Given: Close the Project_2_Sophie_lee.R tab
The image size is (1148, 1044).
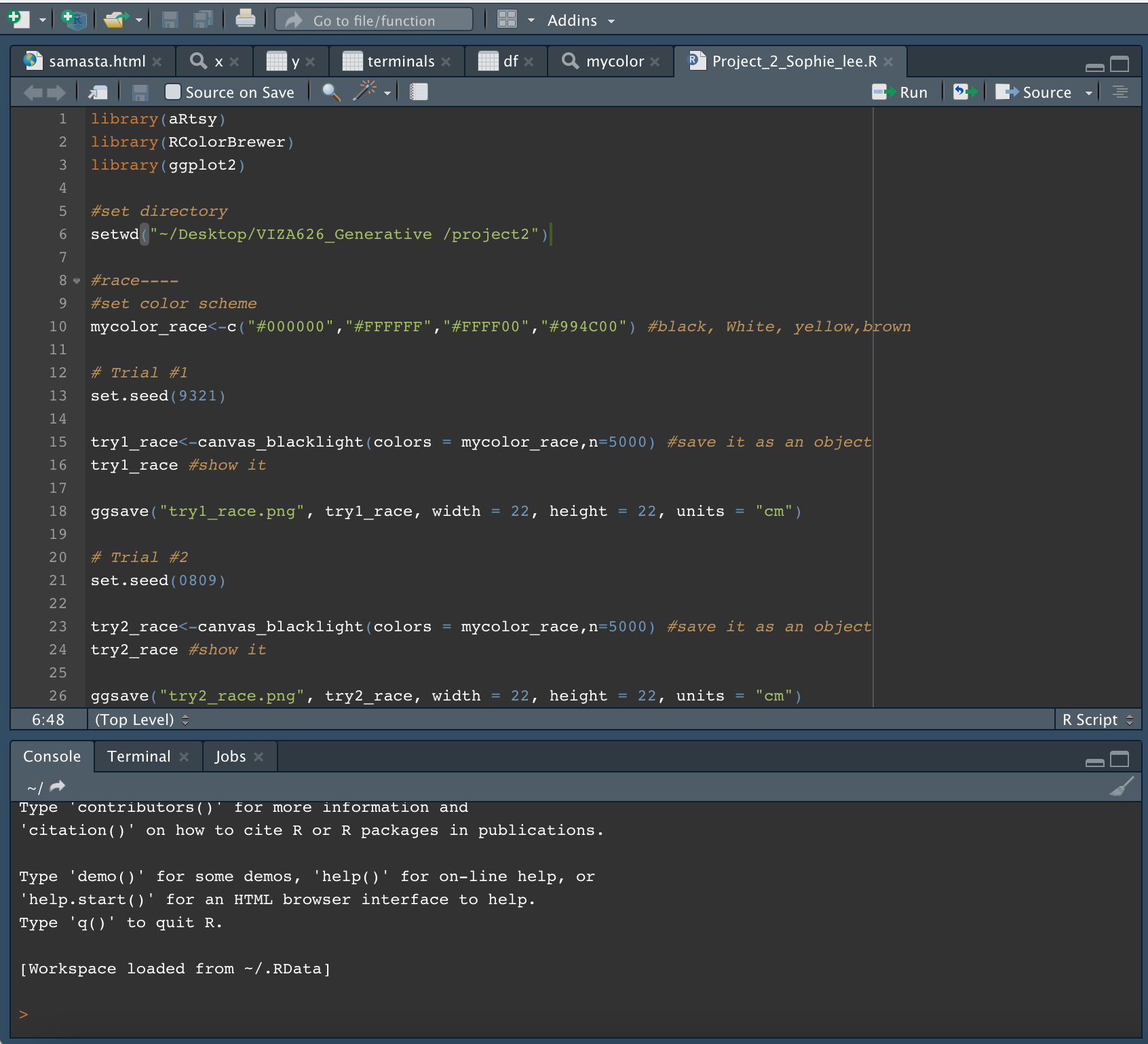Looking at the screenshot, I should pos(889,62).
